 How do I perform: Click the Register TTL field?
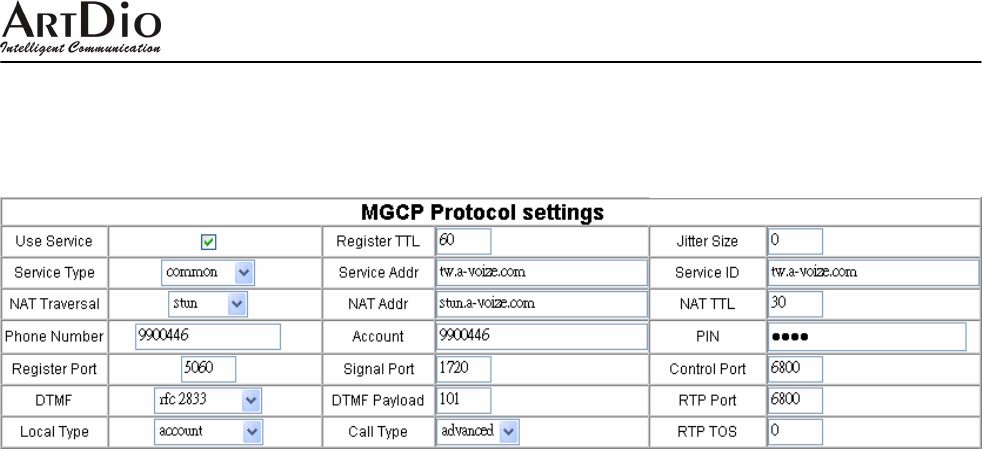tap(464, 241)
